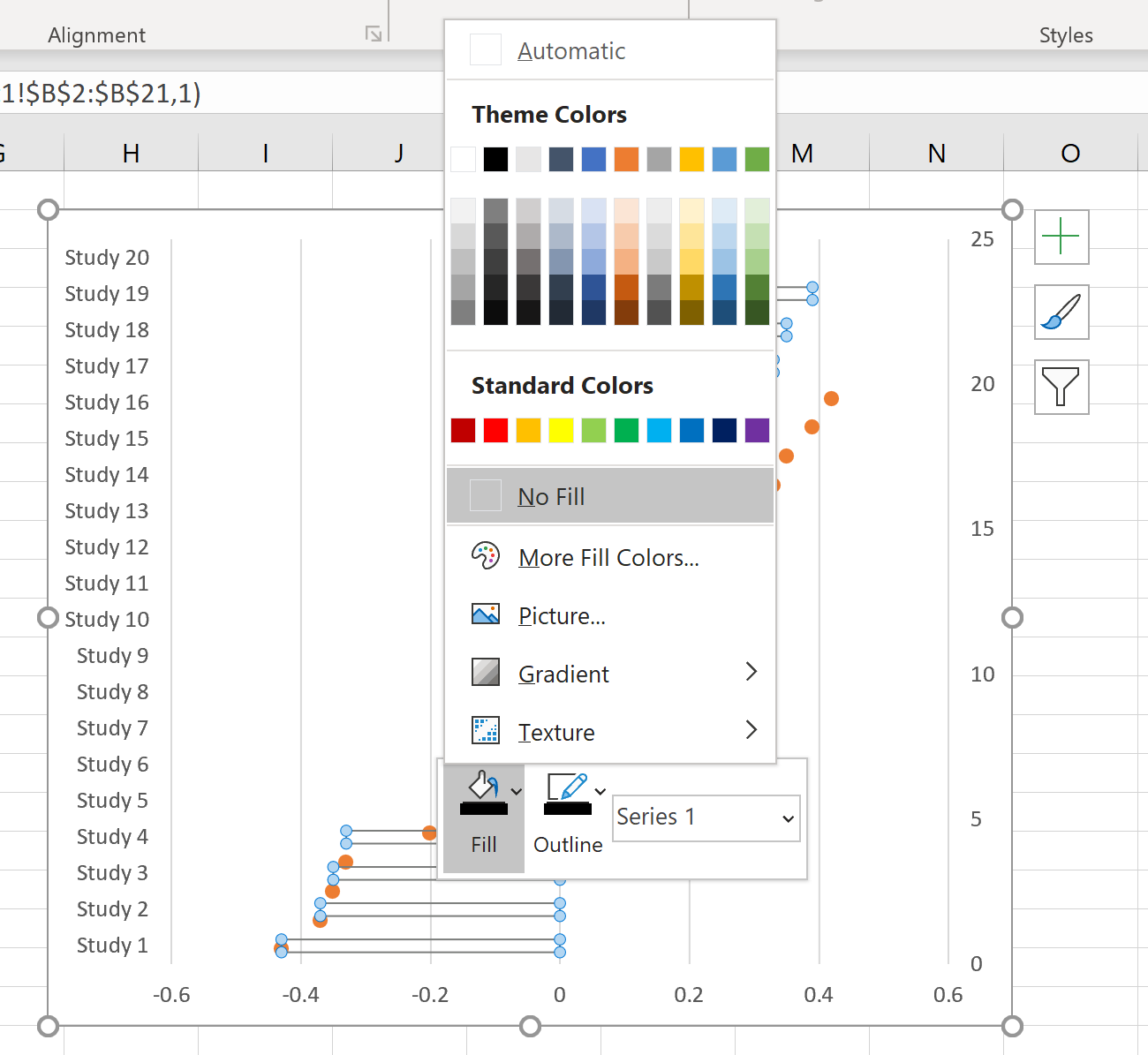1148x1055 pixels.
Task: Open the Chart Styles brush icon
Action: point(1061,313)
